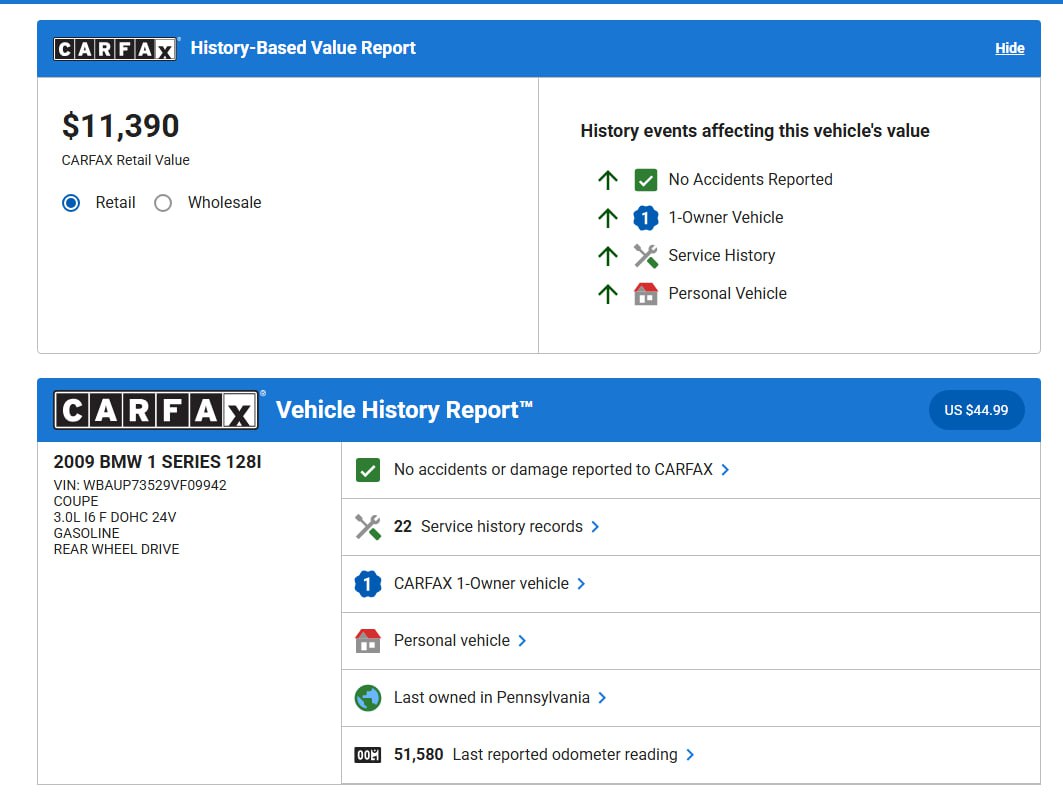Click the US $44.99 purchase button
The height and width of the screenshot is (796, 1063).
(x=976, y=410)
